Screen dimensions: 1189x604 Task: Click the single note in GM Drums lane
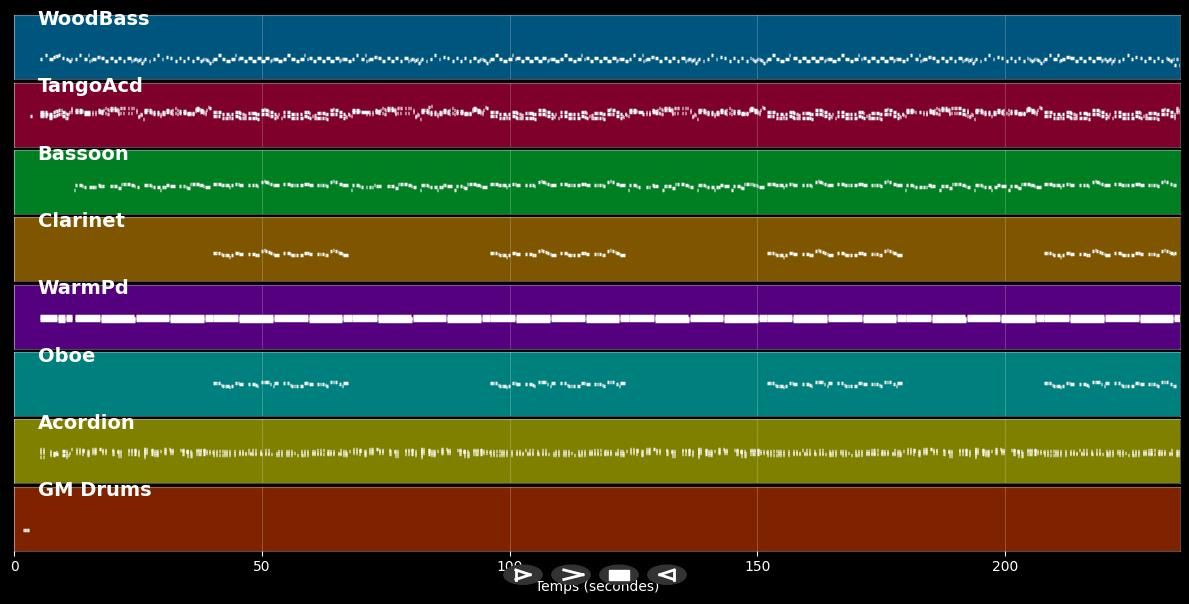pos(26,530)
